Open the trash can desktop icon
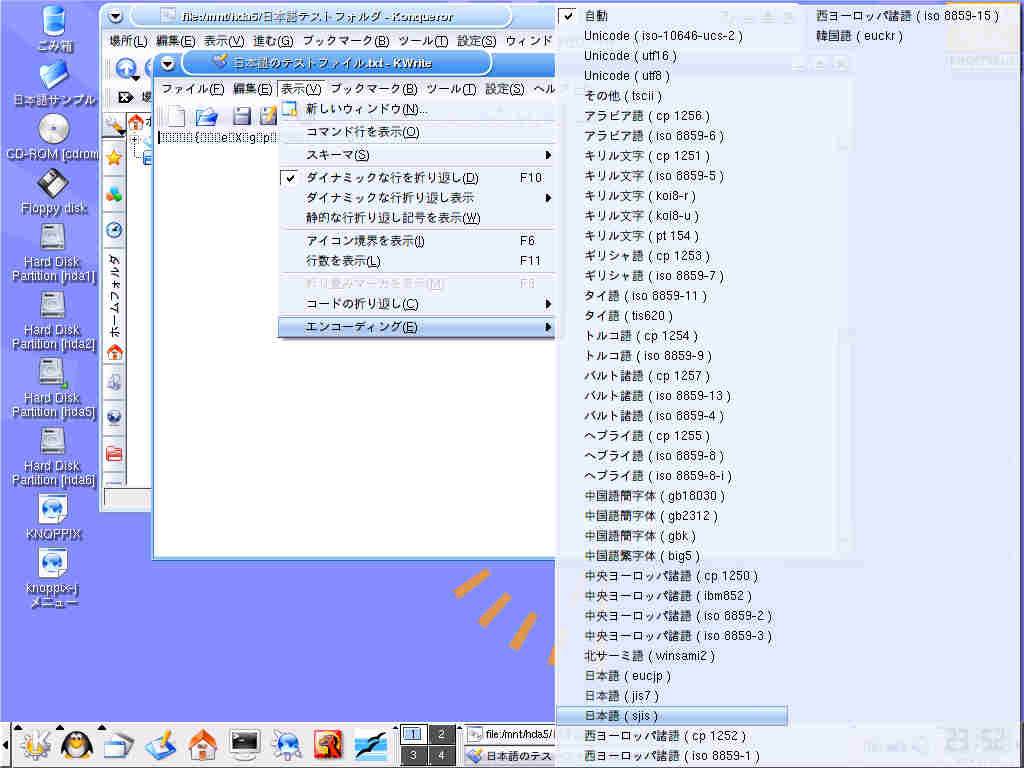The width and height of the screenshot is (1024, 768). tap(54, 21)
